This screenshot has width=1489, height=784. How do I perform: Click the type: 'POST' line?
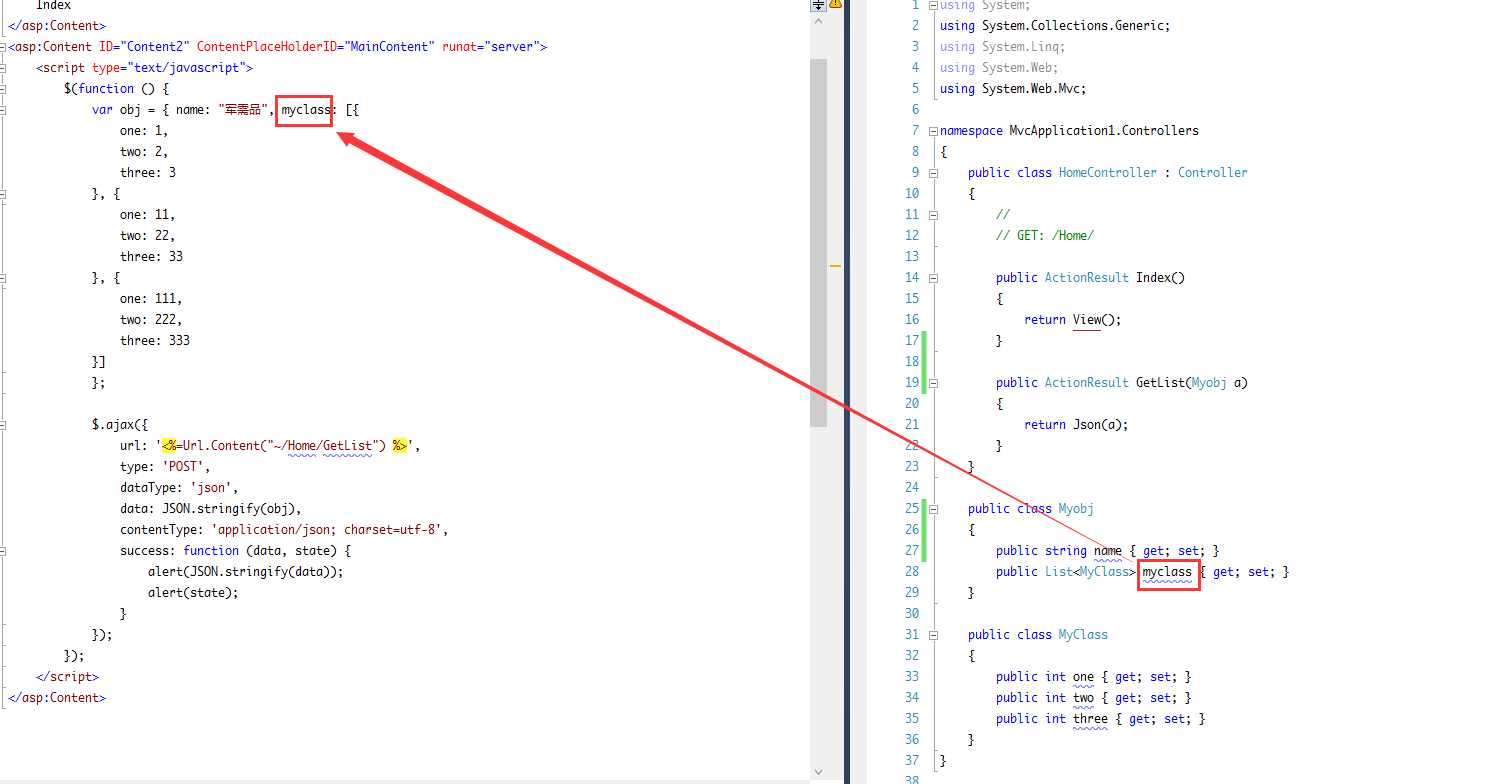click(x=165, y=466)
